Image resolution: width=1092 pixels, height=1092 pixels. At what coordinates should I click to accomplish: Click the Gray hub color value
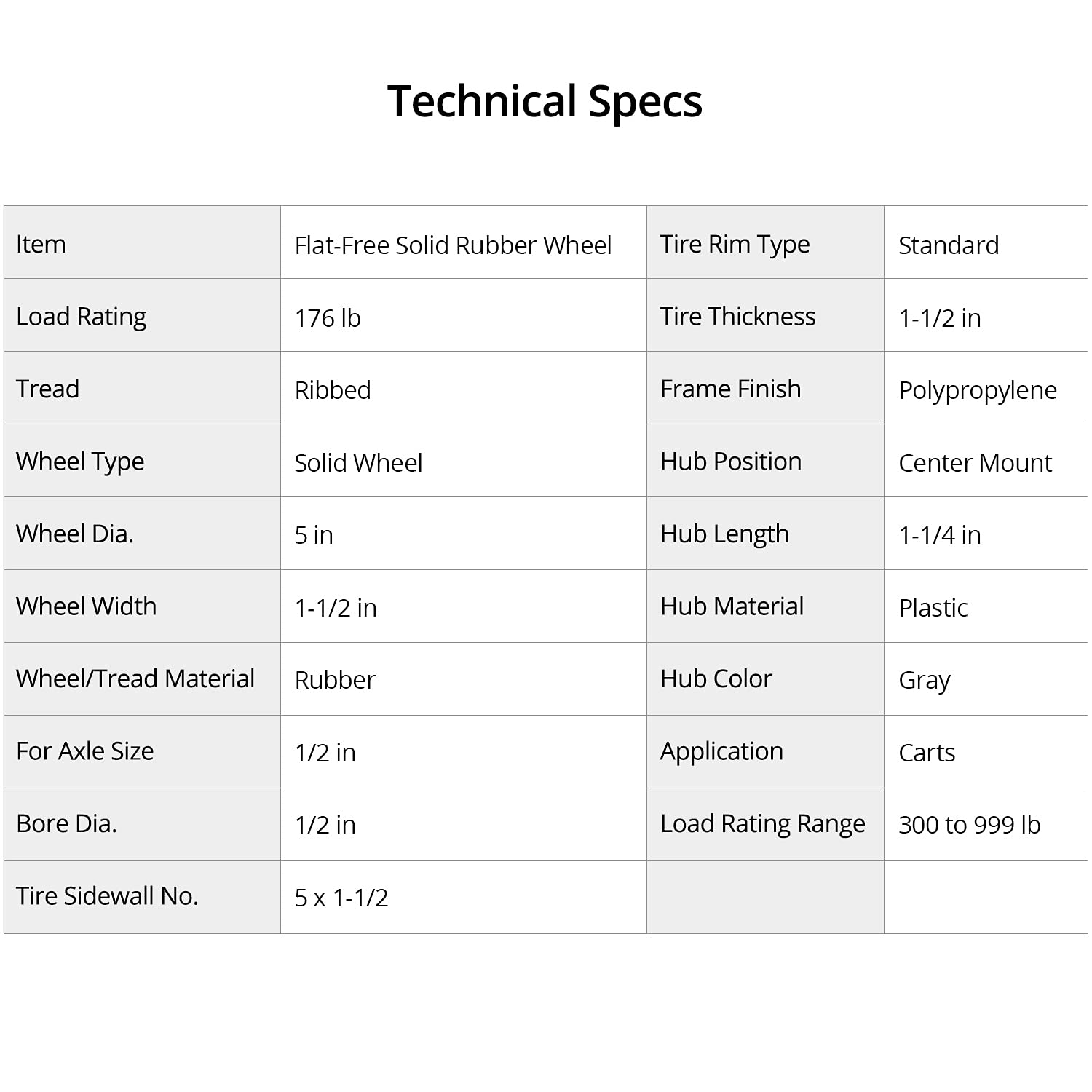point(925,680)
